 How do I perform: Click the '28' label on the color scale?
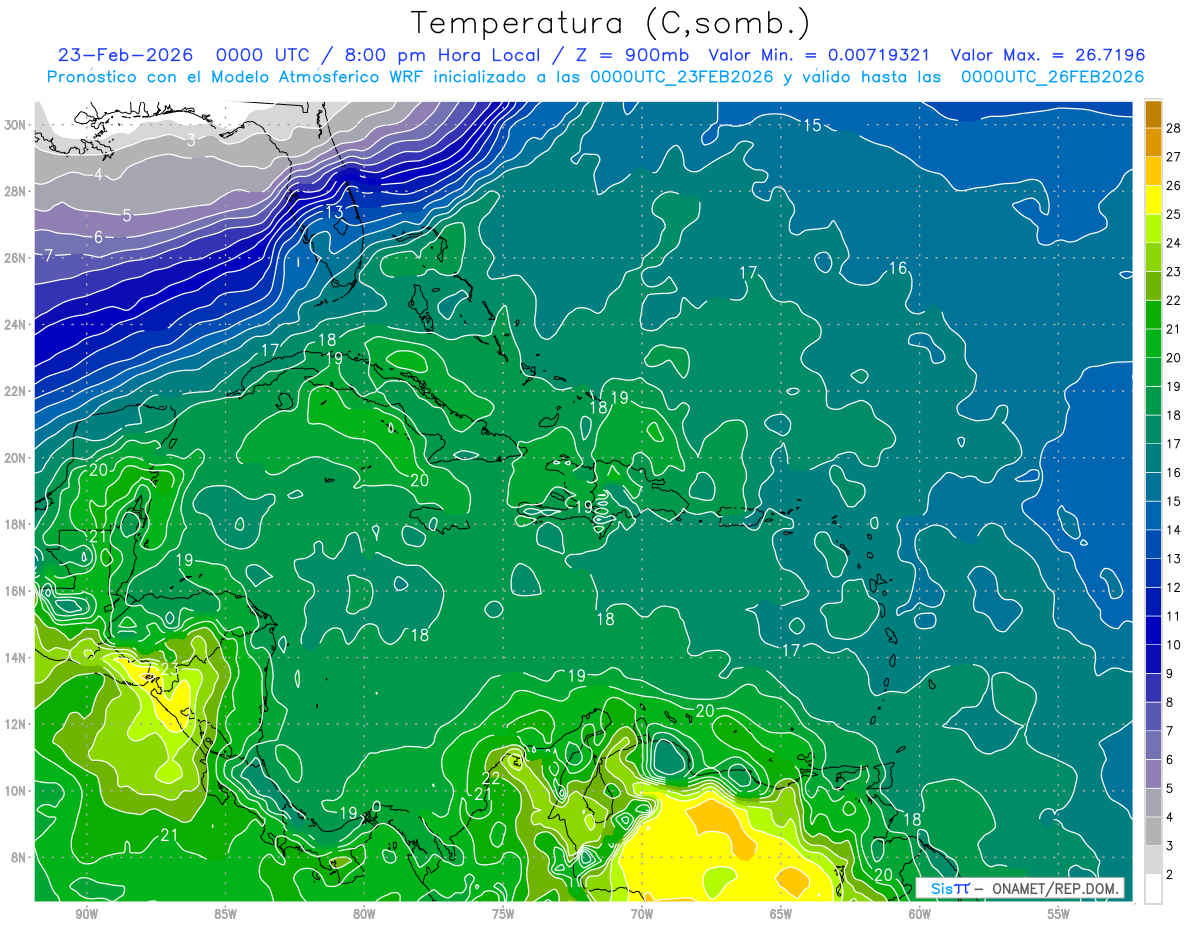click(x=1173, y=129)
